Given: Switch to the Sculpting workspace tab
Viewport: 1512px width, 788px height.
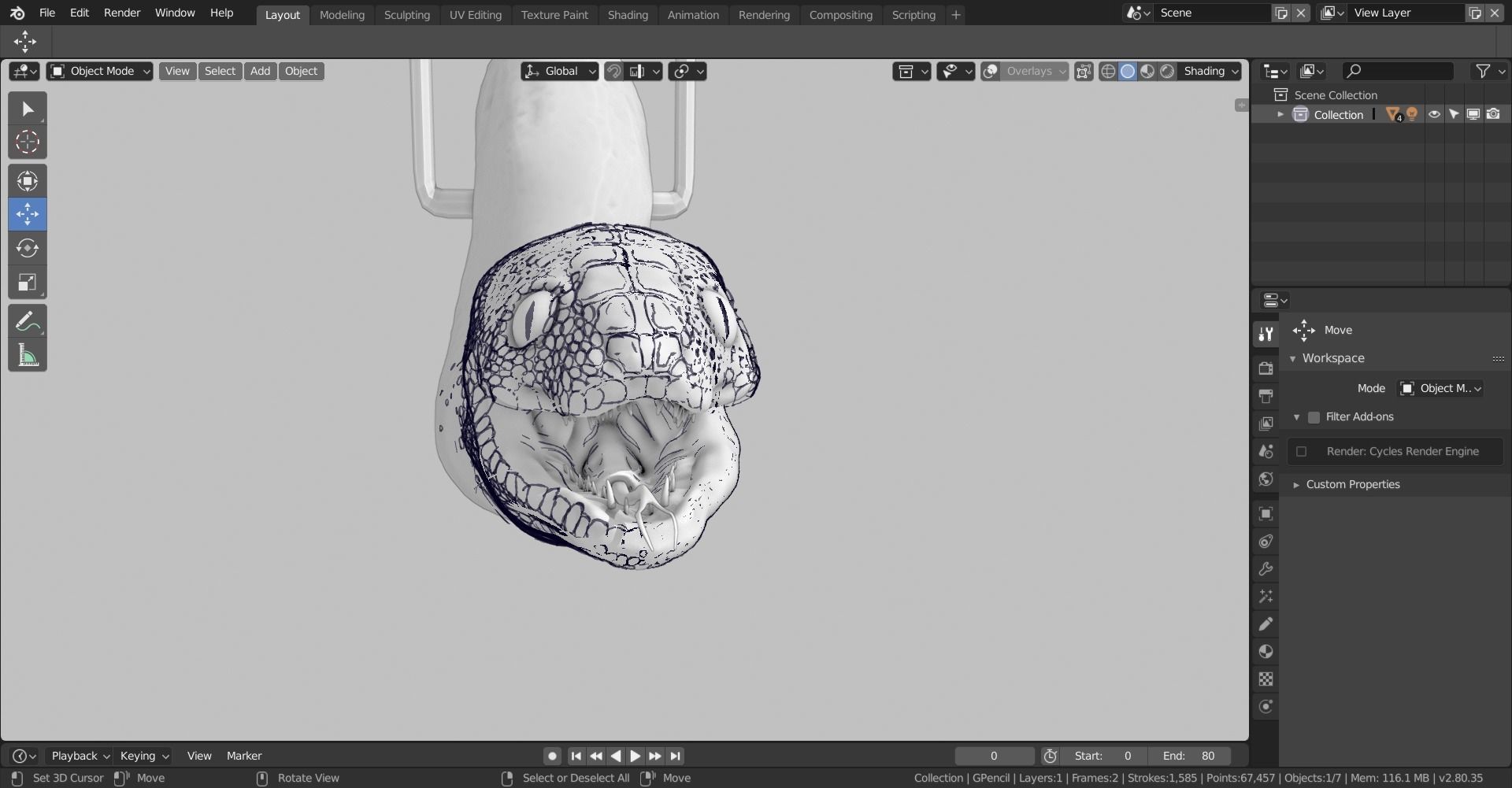Looking at the screenshot, I should pos(406,15).
